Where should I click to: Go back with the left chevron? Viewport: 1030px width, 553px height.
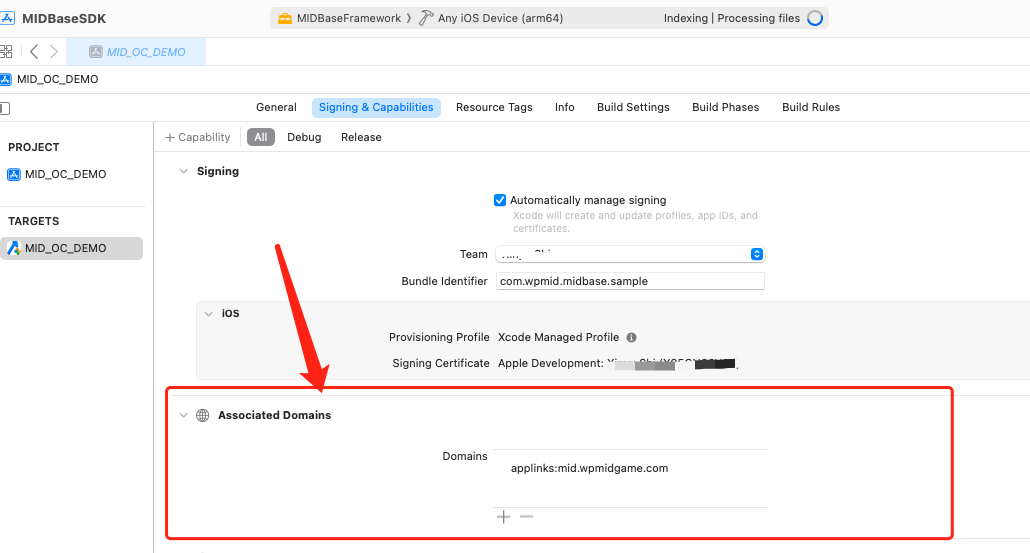coord(34,51)
